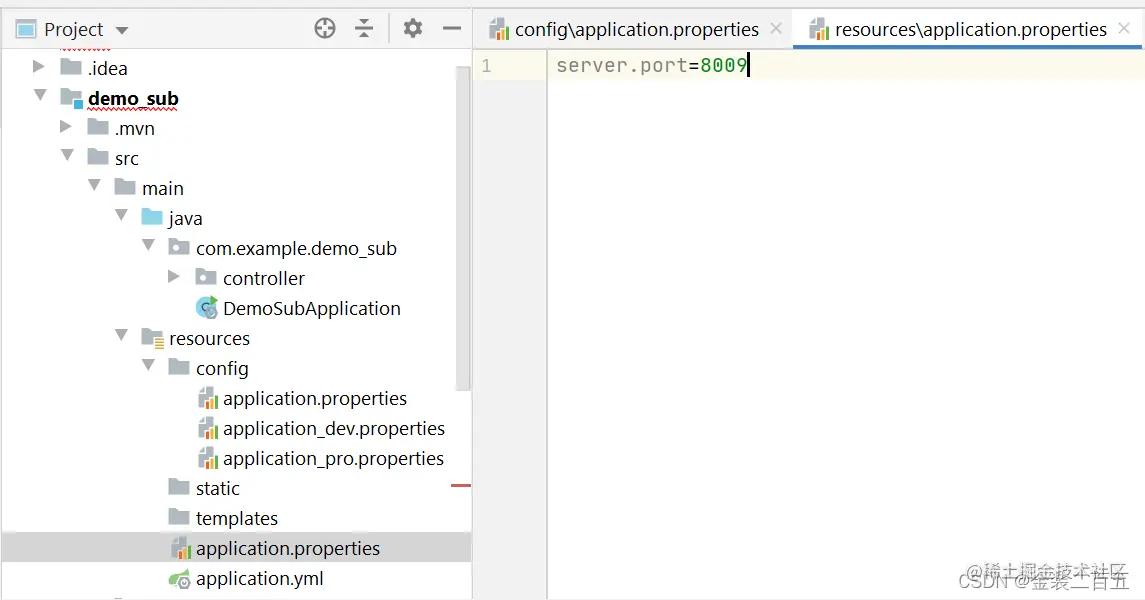Expand the controller package
The height and width of the screenshot is (600, 1145).
pyautogui.click(x=173, y=277)
